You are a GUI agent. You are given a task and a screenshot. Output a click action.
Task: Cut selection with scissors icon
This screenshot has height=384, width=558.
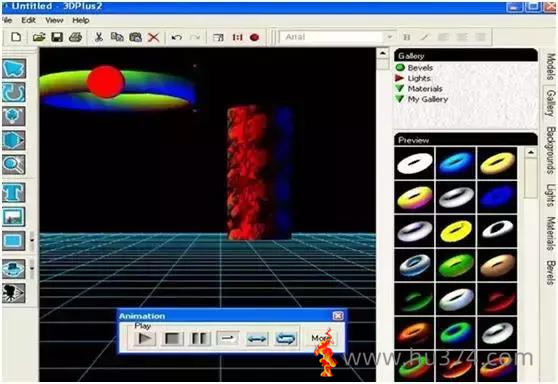pyautogui.click(x=99, y=37)
